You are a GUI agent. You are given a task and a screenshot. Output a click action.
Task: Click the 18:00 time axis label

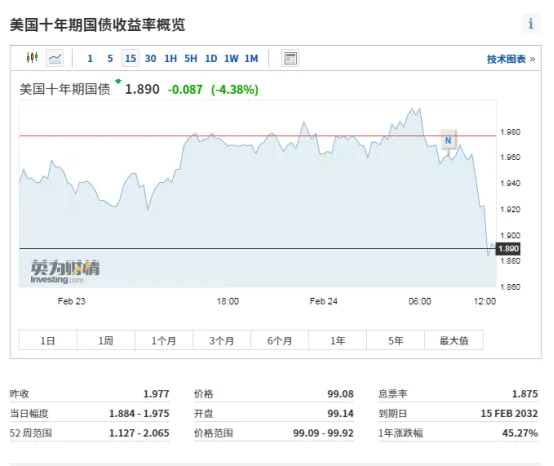[228, 301]
